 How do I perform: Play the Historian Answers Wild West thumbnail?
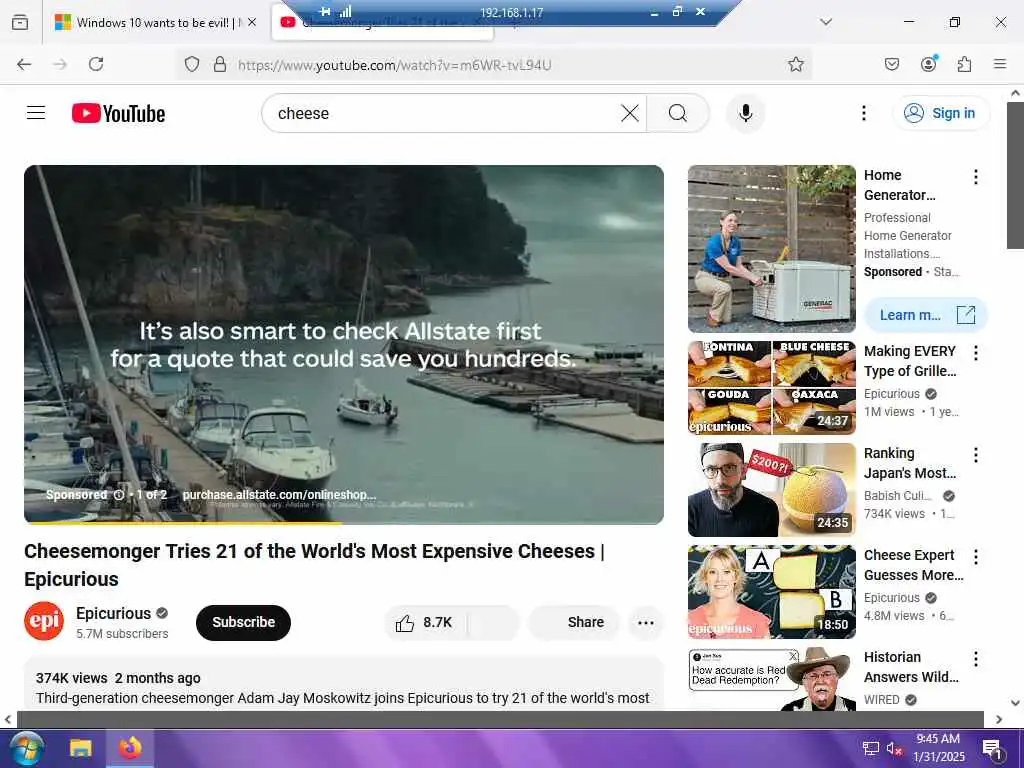[x=772, y=679]
